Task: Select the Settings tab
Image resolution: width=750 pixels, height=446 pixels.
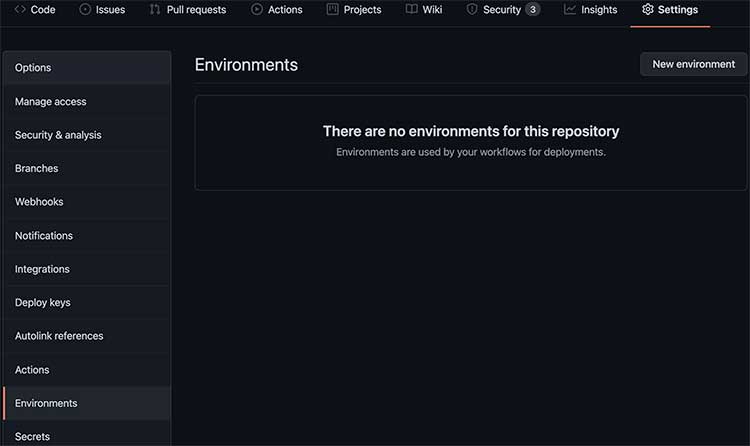Action: point(670,10)
